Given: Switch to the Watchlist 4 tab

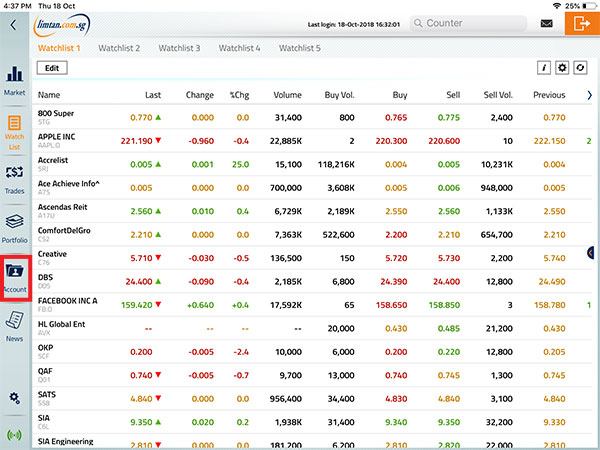Looking at the screenshot, I should [x=240, y=48].
